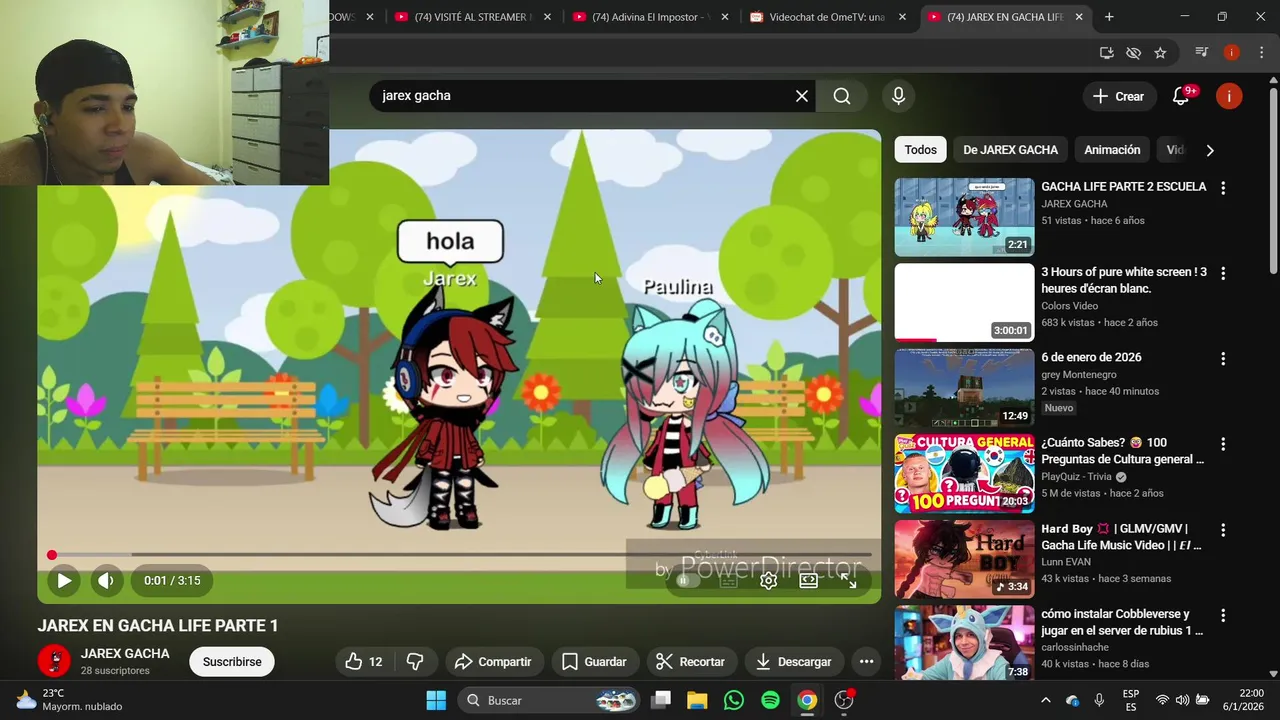This screenshot has width=1280, height=720.
Task: Select the Todos filter chip
Action: (920, 150)
